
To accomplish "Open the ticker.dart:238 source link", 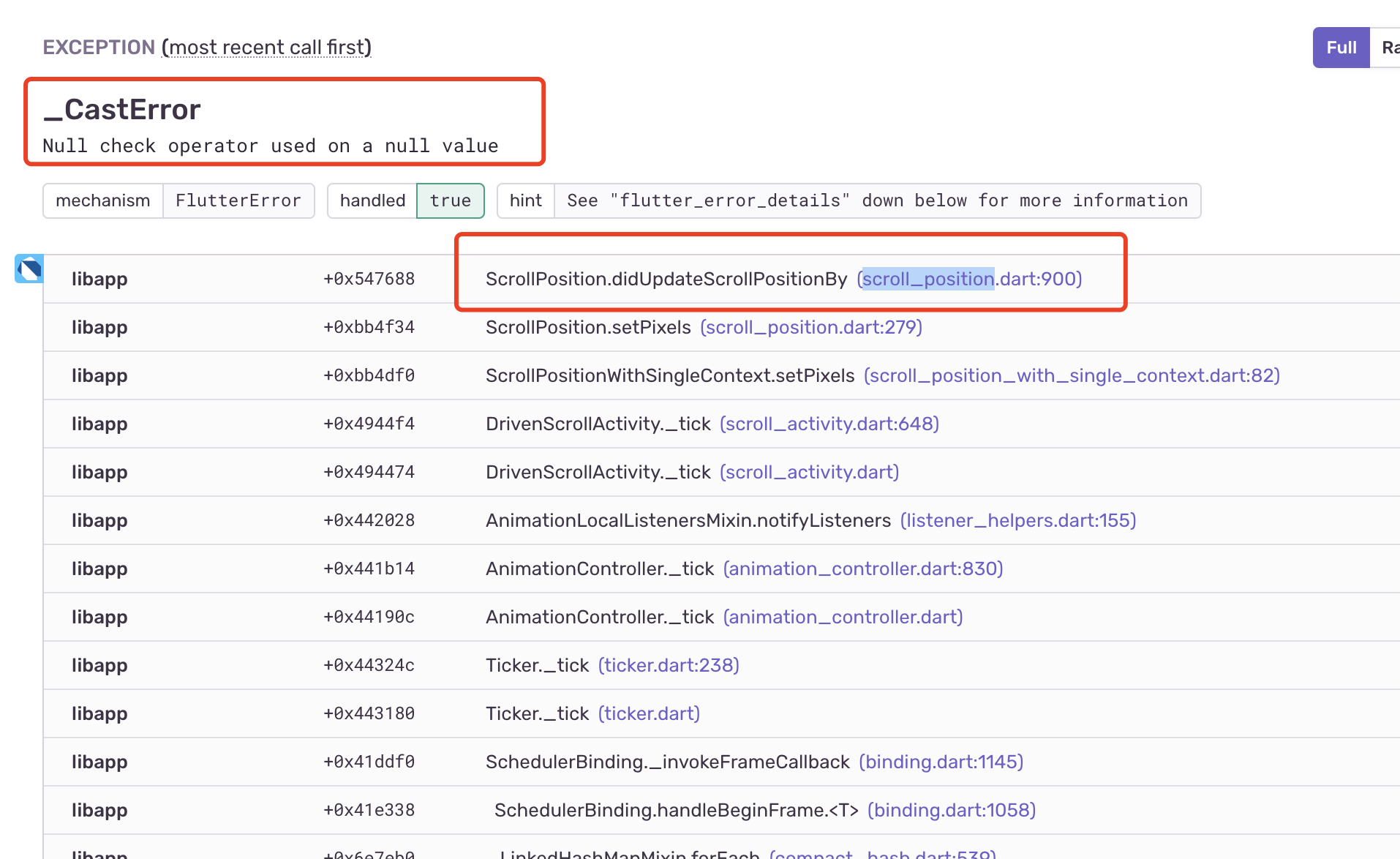I will click(668, 665).
